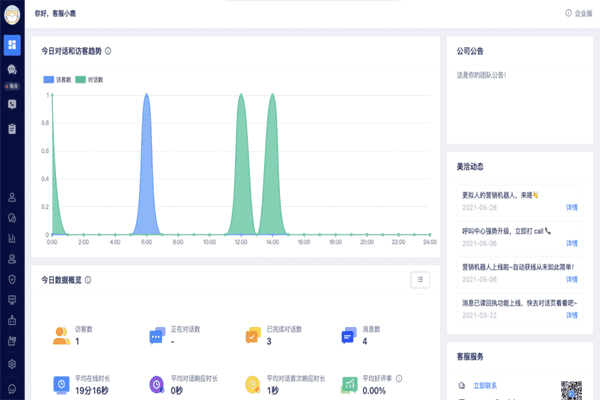Open the conversations chat bubble icon
Viewport: 600px width, 400px height.
pyautogui.click(x=12, y=69)
